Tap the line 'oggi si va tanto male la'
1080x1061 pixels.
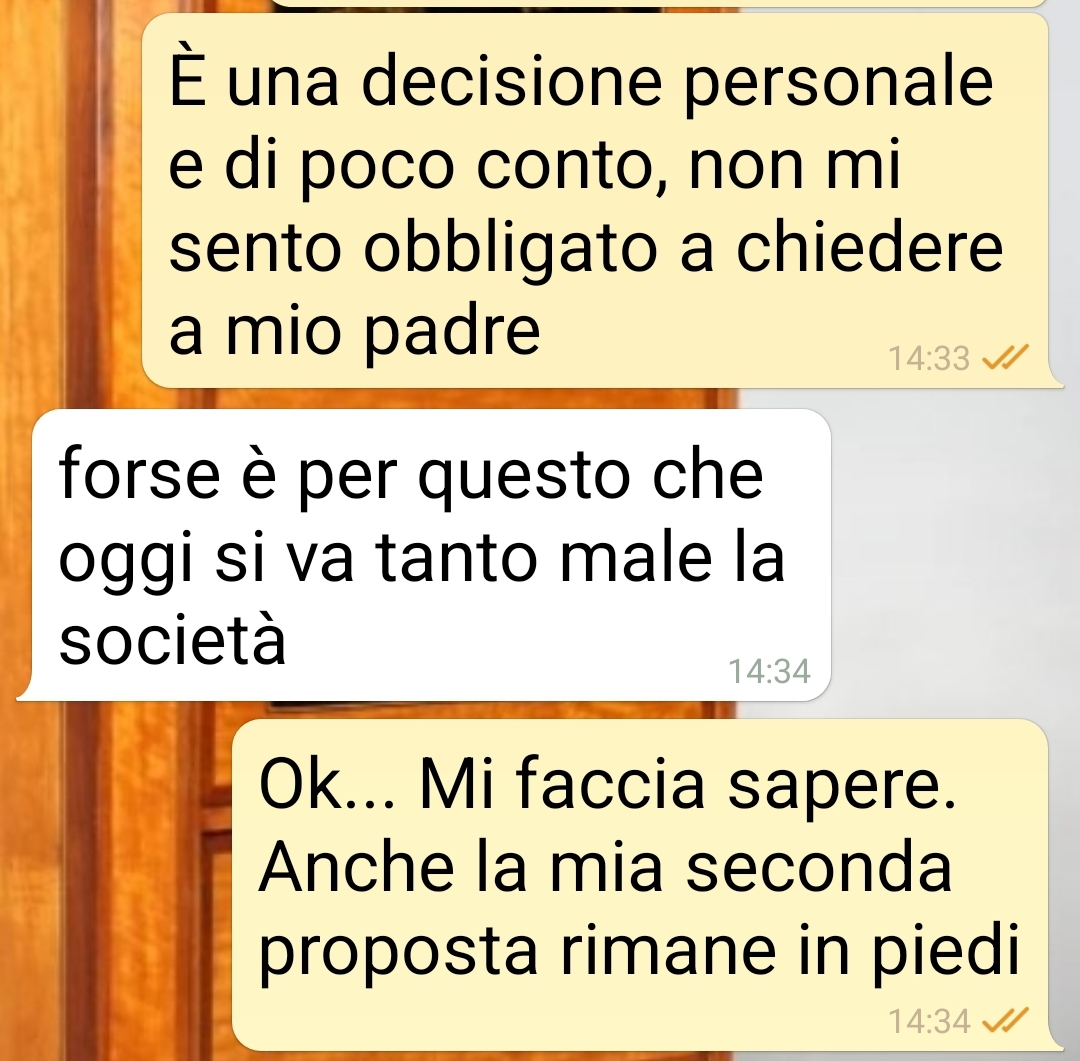tap(422, 559)
